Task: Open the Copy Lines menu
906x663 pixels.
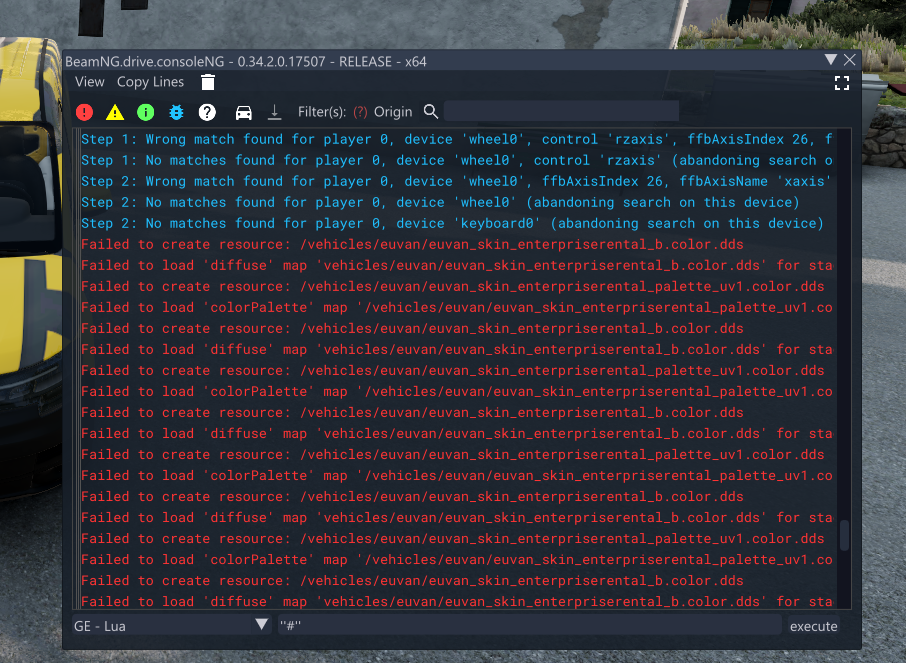Action: point(150,82)
